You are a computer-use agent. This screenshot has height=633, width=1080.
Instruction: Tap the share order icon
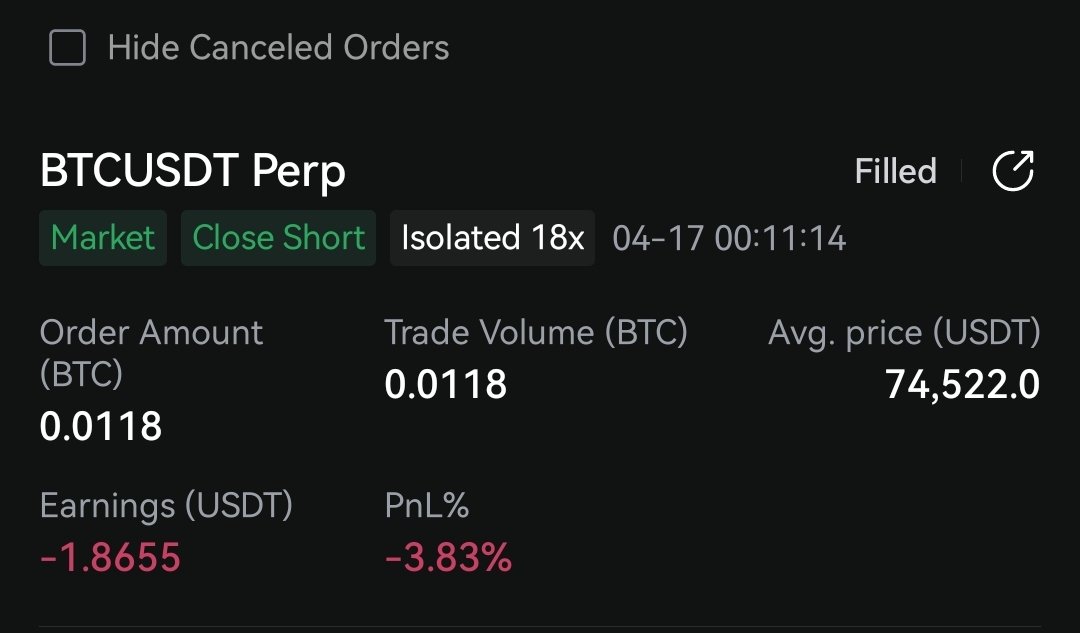click(1012, 171)
